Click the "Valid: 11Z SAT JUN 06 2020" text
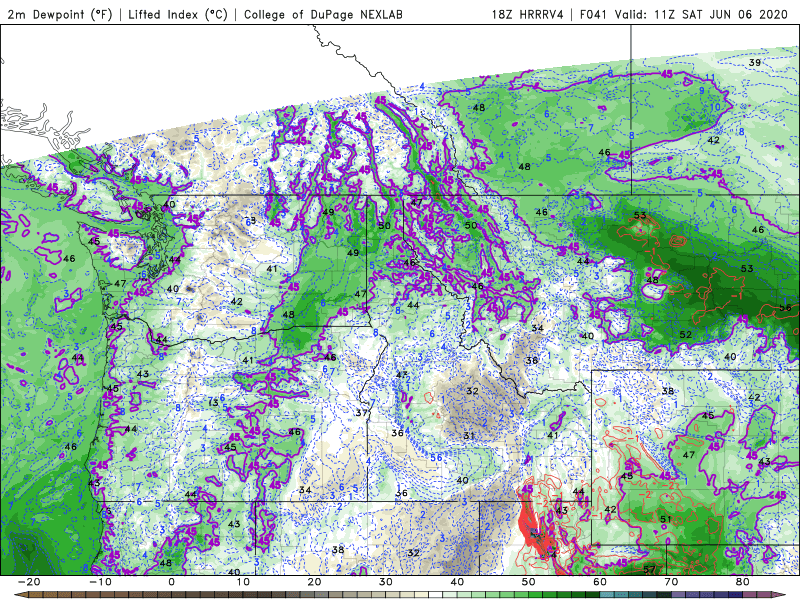 (702, 14)
